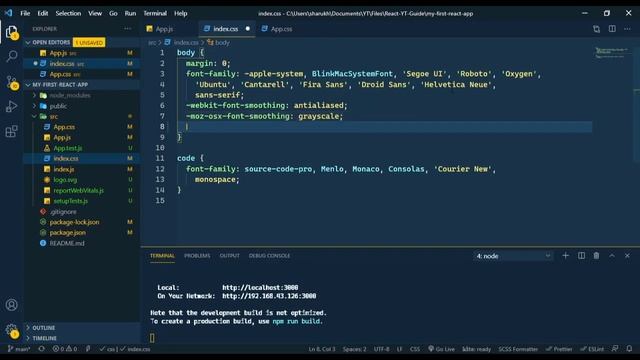Image resolution: width=640 pixels, height=360 pixels.
Task: Open the Extensions view
Action: click(11, 131)
